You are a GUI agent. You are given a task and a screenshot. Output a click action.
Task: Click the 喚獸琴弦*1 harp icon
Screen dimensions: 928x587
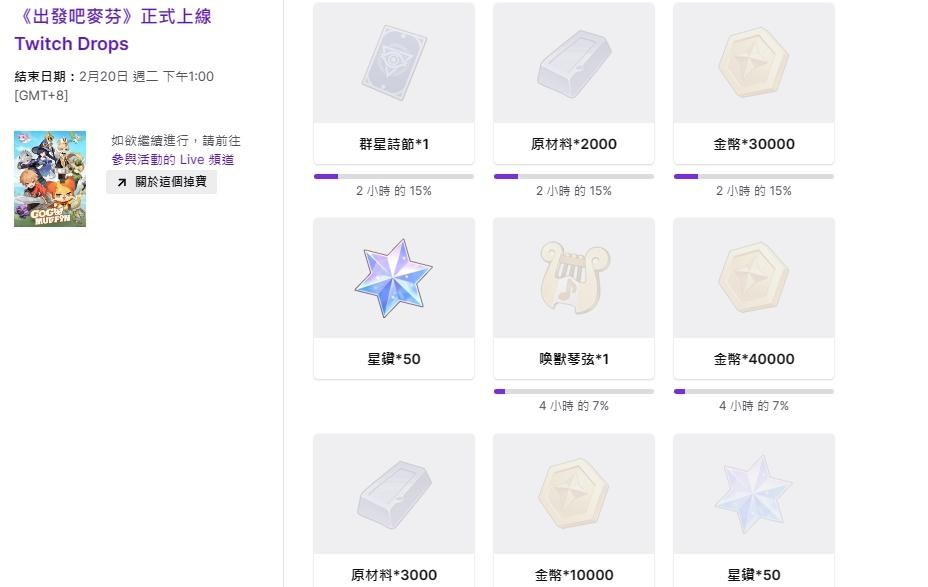[x=573, y=277]
